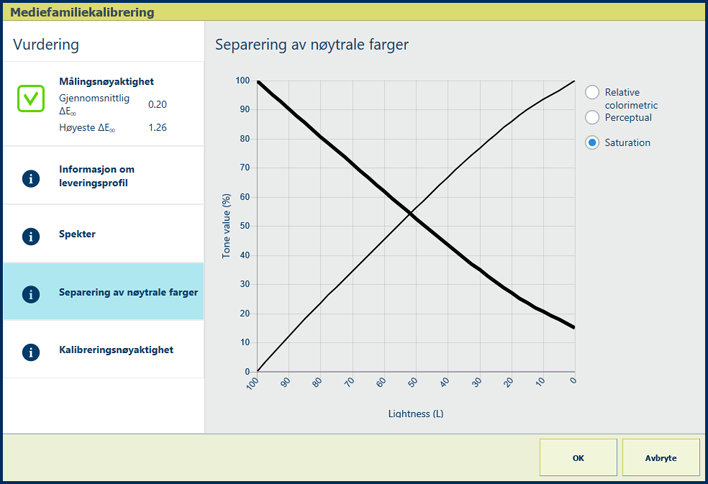
Task: Click the info icon beside Kalibreringsnøyaktighet
Action: coord(31,352)
